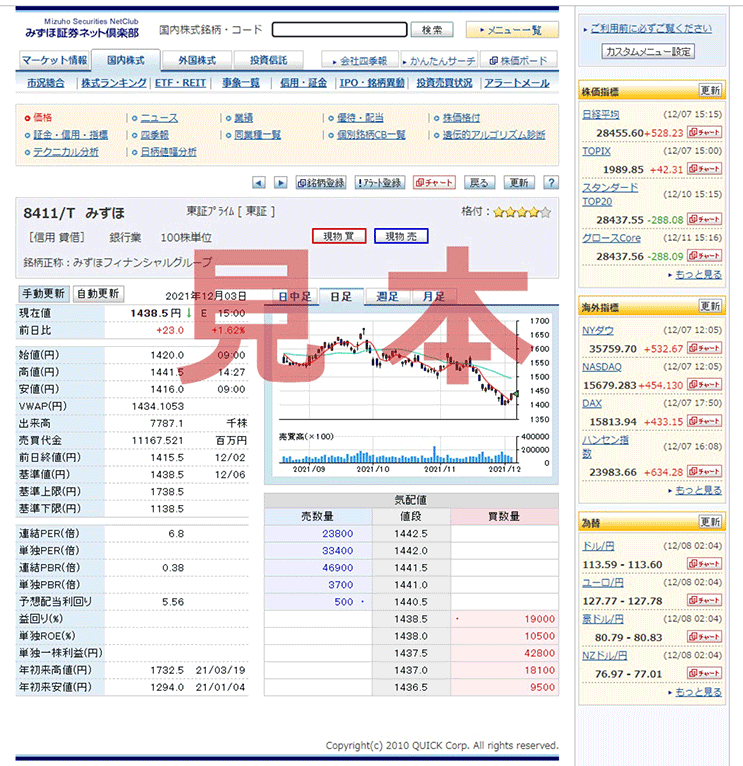
Task: Open the ご利用前に必ずご覧ください link
Action: [651, 28]
